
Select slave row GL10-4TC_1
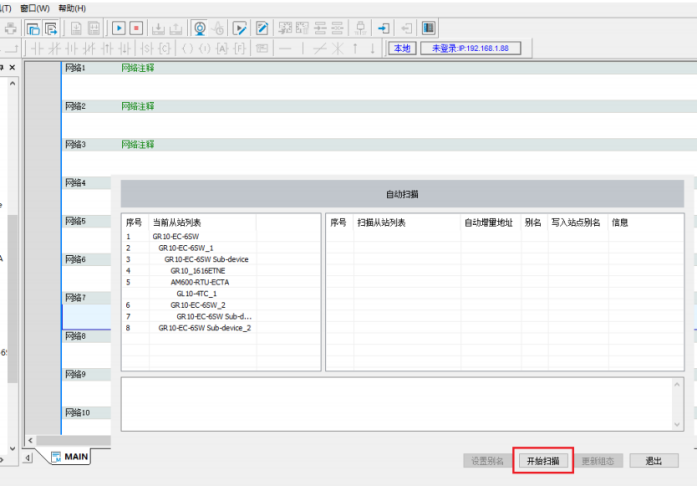(221, 294)
